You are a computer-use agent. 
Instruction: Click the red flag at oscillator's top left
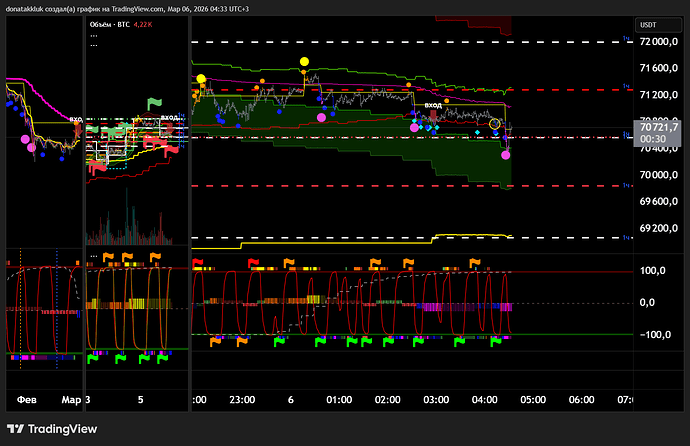click(197, 262)
